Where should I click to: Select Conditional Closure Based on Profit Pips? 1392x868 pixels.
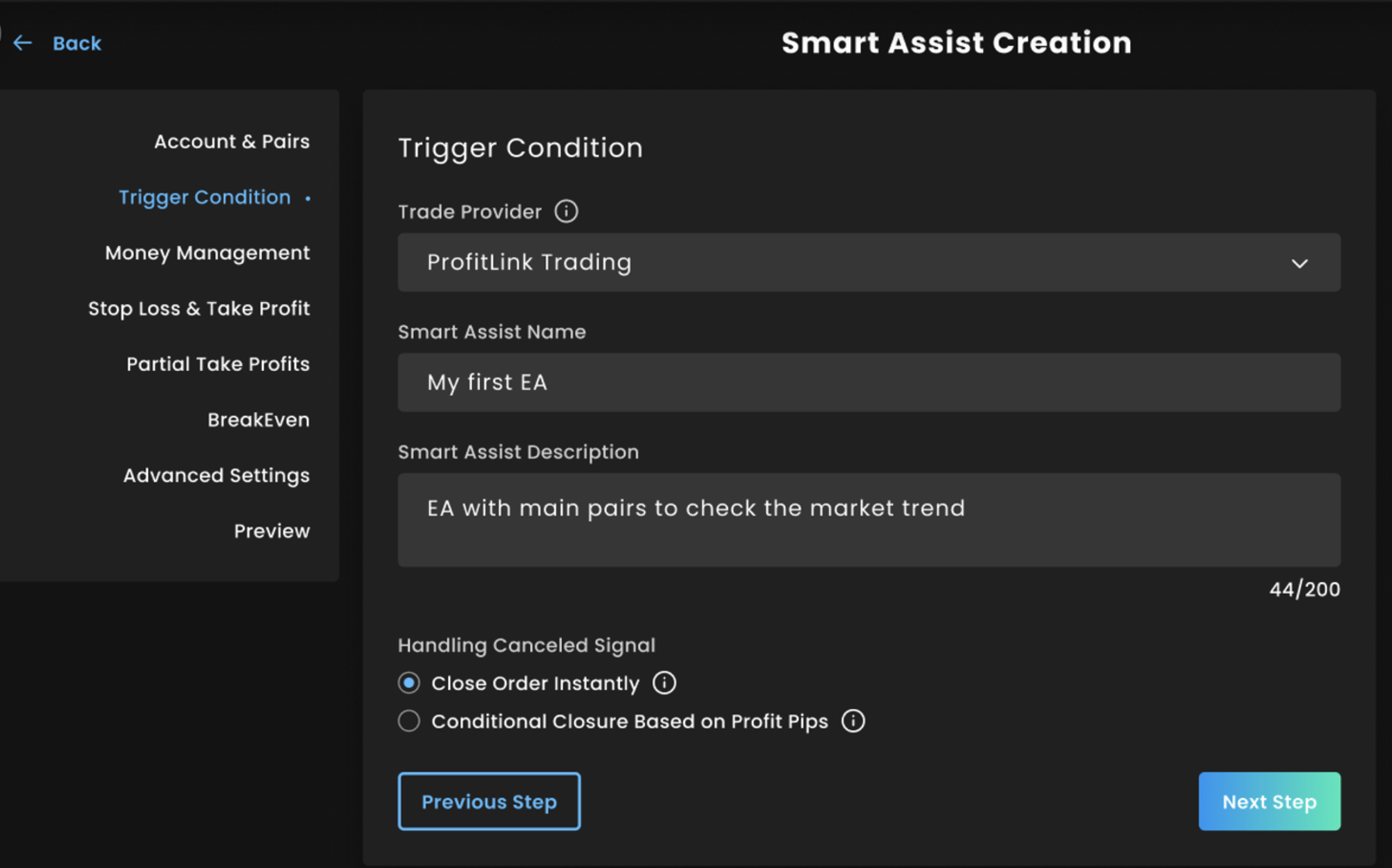[409, 721]
